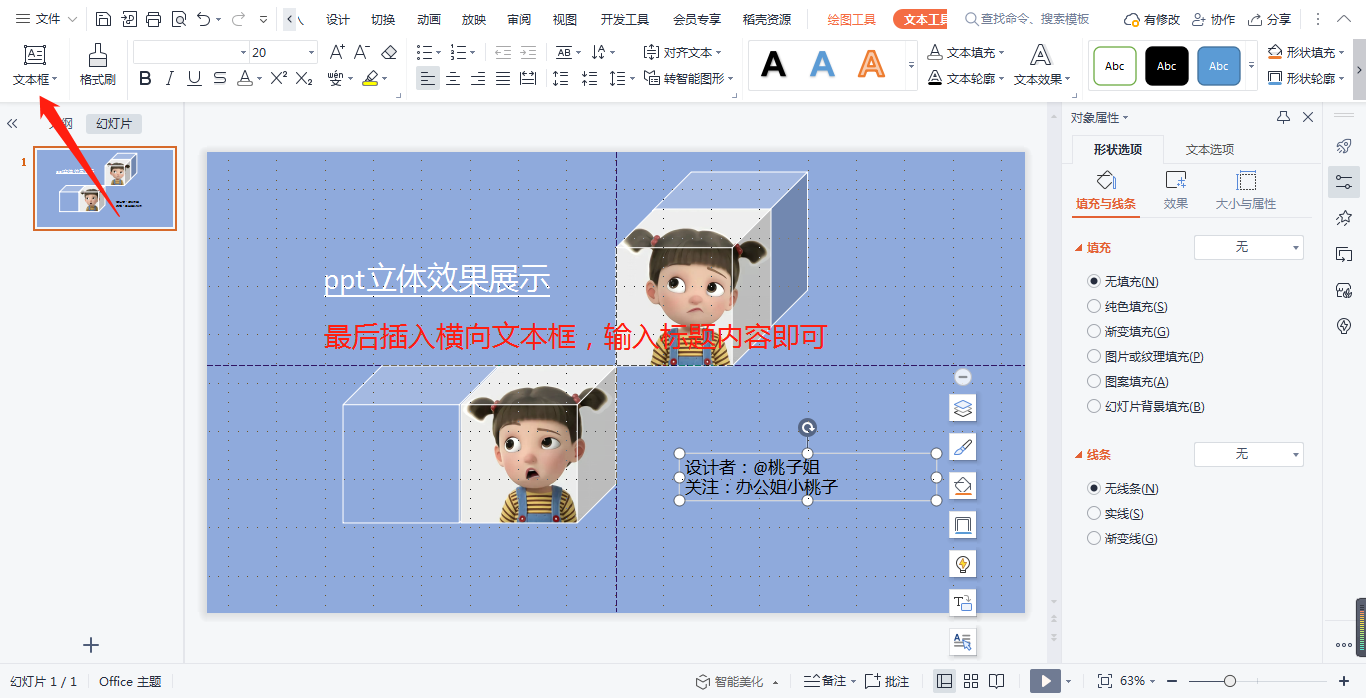
Task: Align text right
Action: click(x=478, y=78)
